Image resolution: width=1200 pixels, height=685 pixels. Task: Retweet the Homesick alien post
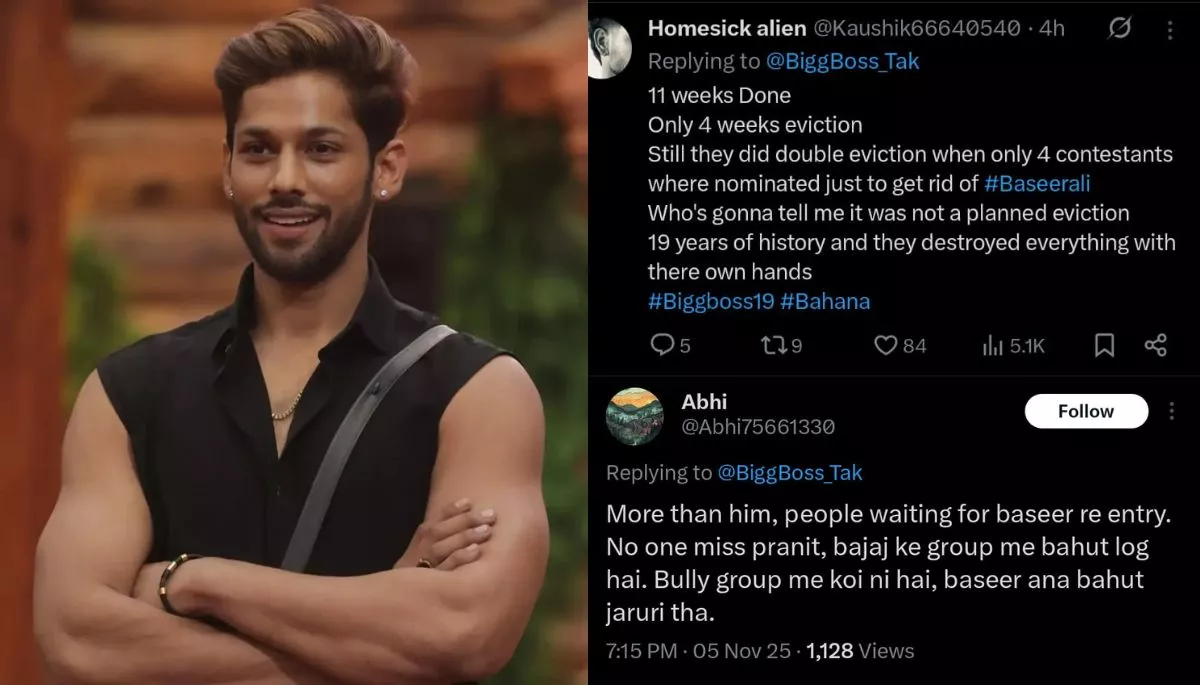pos(772,345)
